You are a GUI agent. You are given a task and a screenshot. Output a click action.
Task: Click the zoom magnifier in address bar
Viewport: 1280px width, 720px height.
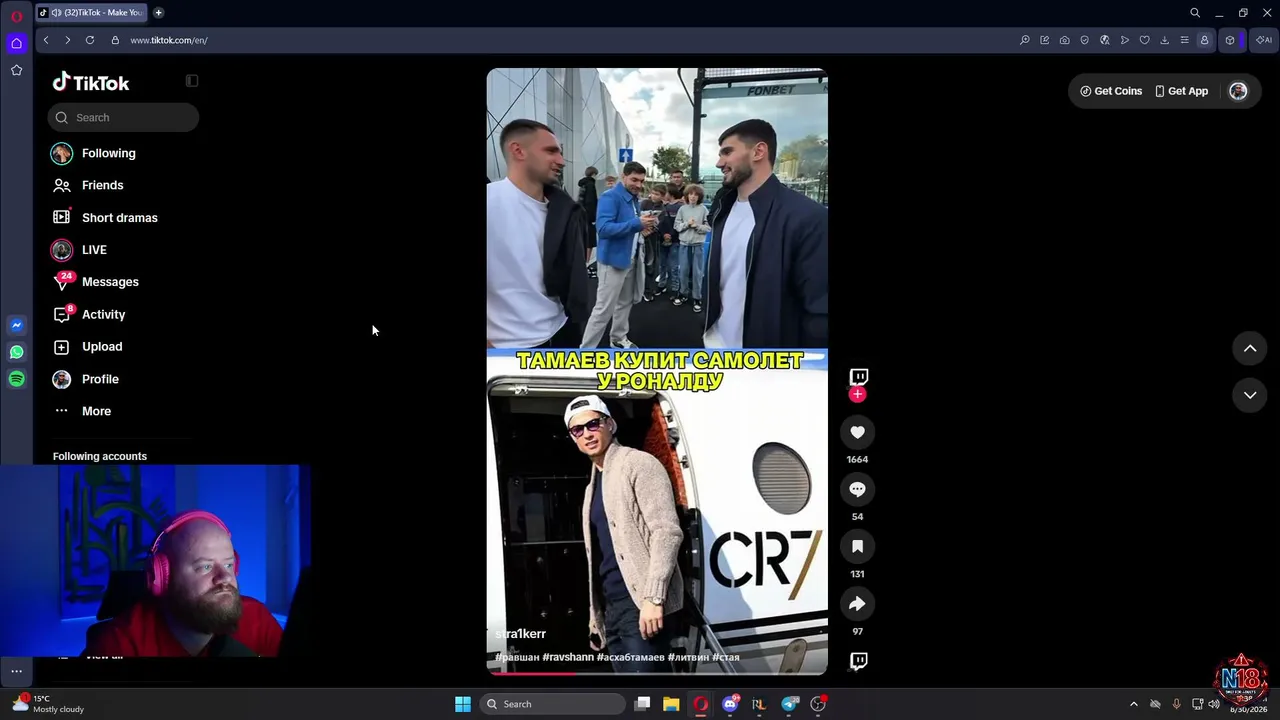coord(1025,40)
